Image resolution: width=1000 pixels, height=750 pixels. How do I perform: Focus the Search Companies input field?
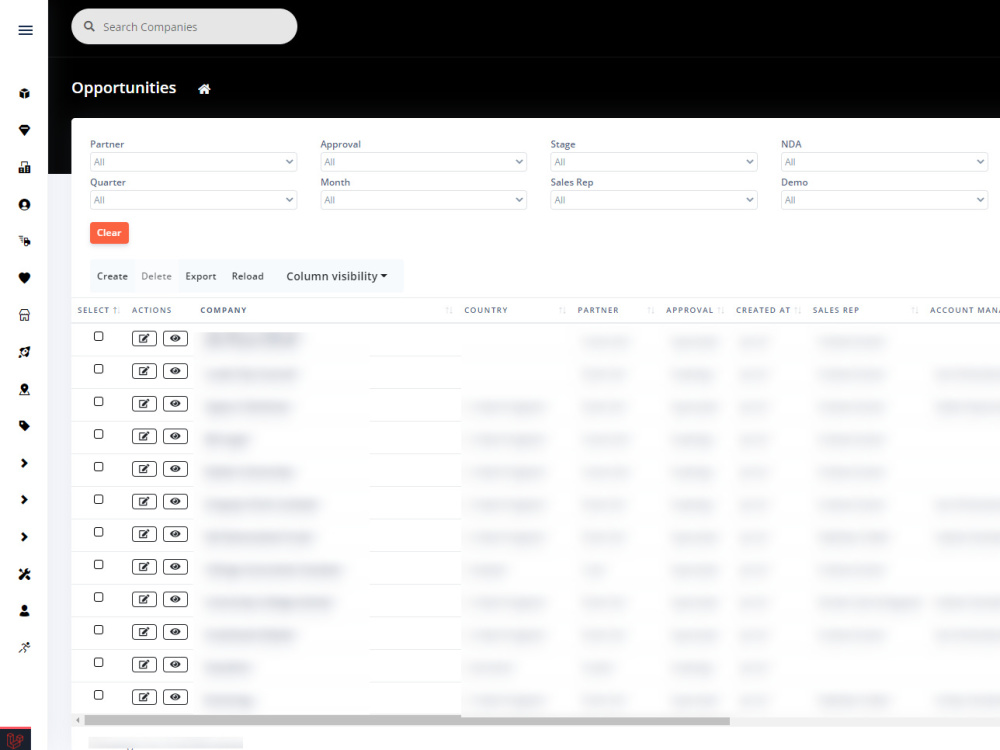[x=184, y=27]
